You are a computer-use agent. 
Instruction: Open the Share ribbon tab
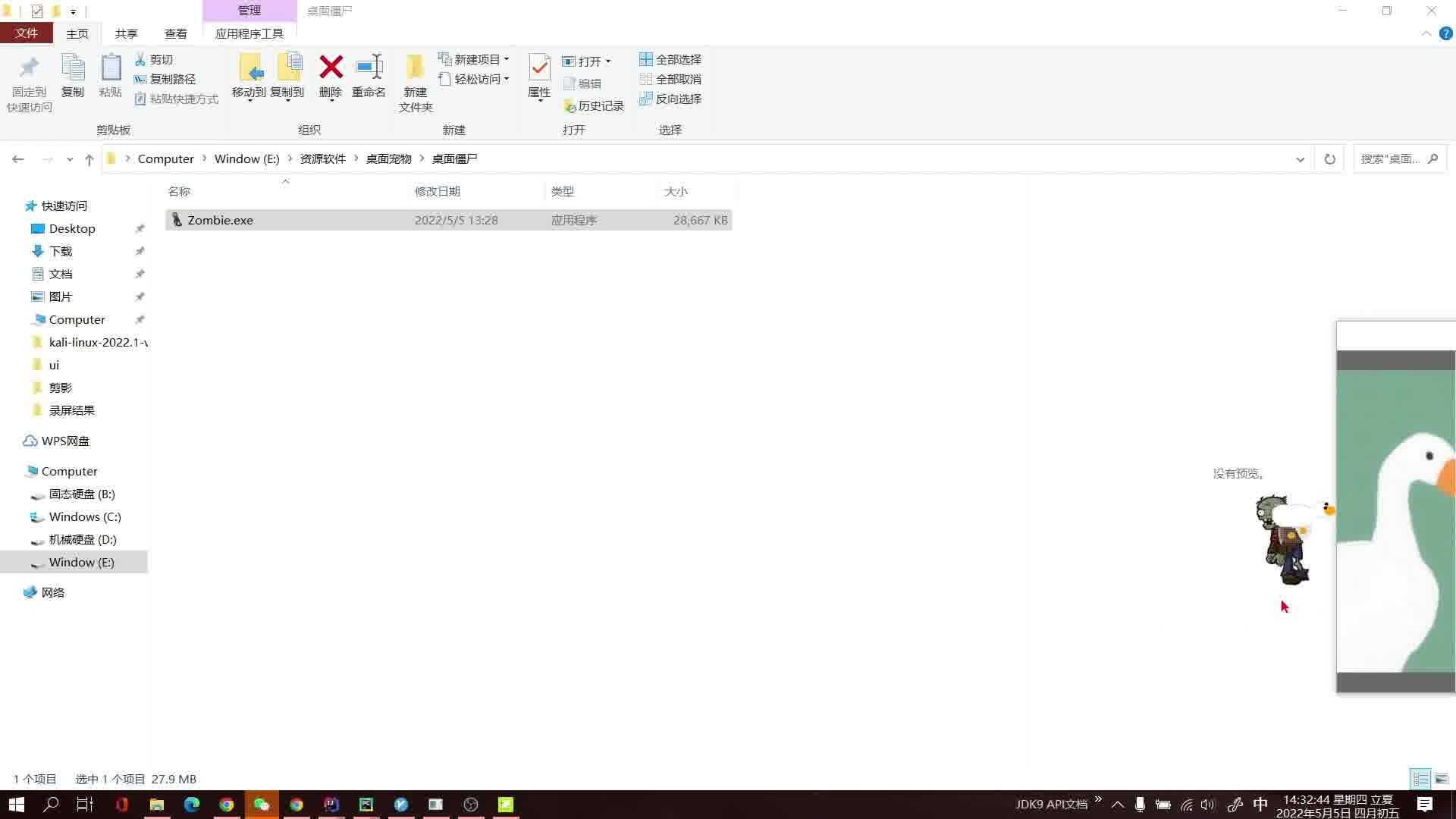126,33
